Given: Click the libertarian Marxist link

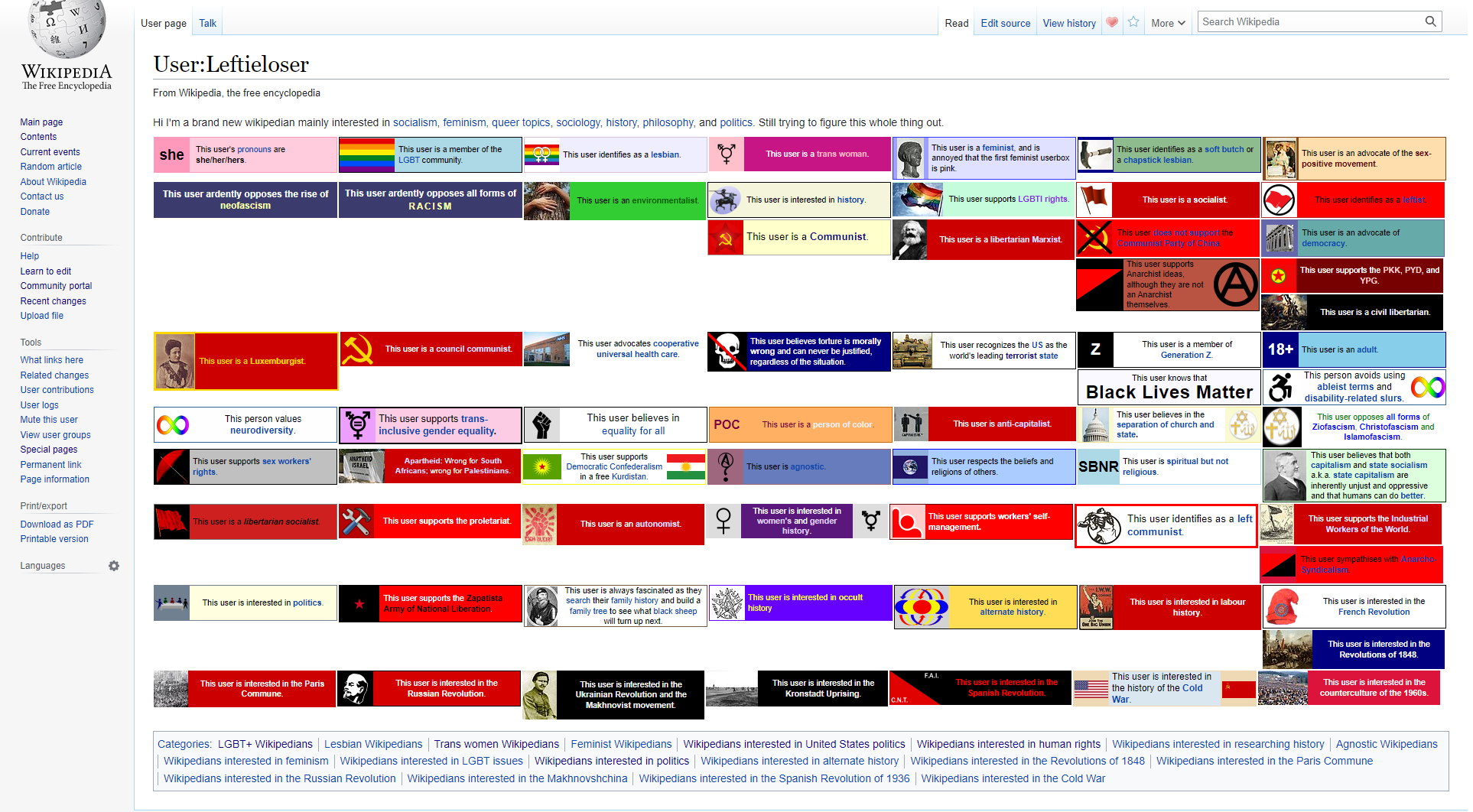Looking at the screenshot, I should pos(1026,239).
